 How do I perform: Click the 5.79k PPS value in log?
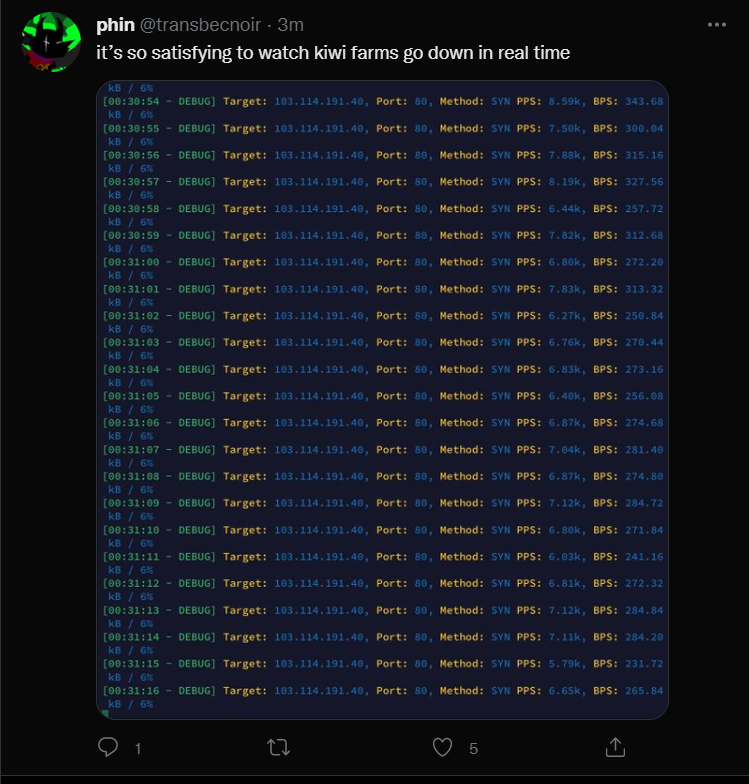point(566,664)
